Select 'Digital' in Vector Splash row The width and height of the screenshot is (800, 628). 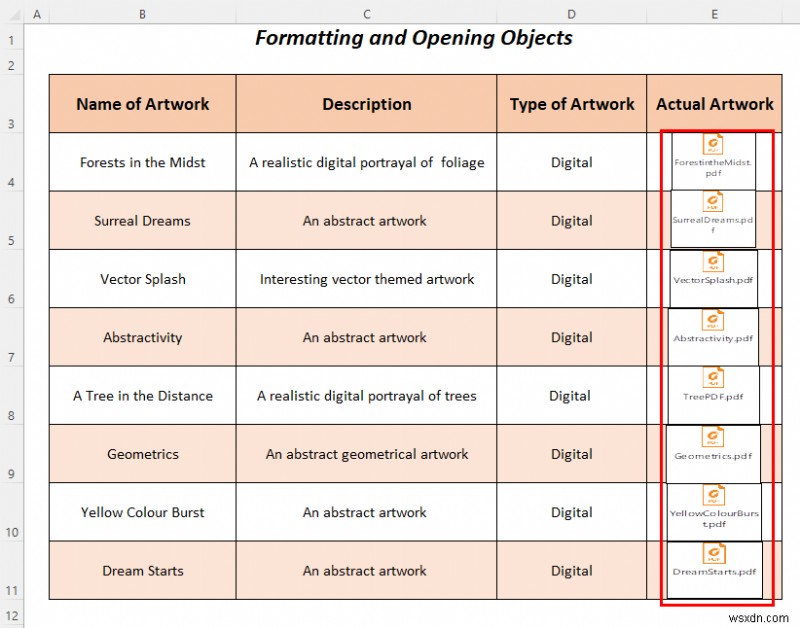click(x=571, y=279)
